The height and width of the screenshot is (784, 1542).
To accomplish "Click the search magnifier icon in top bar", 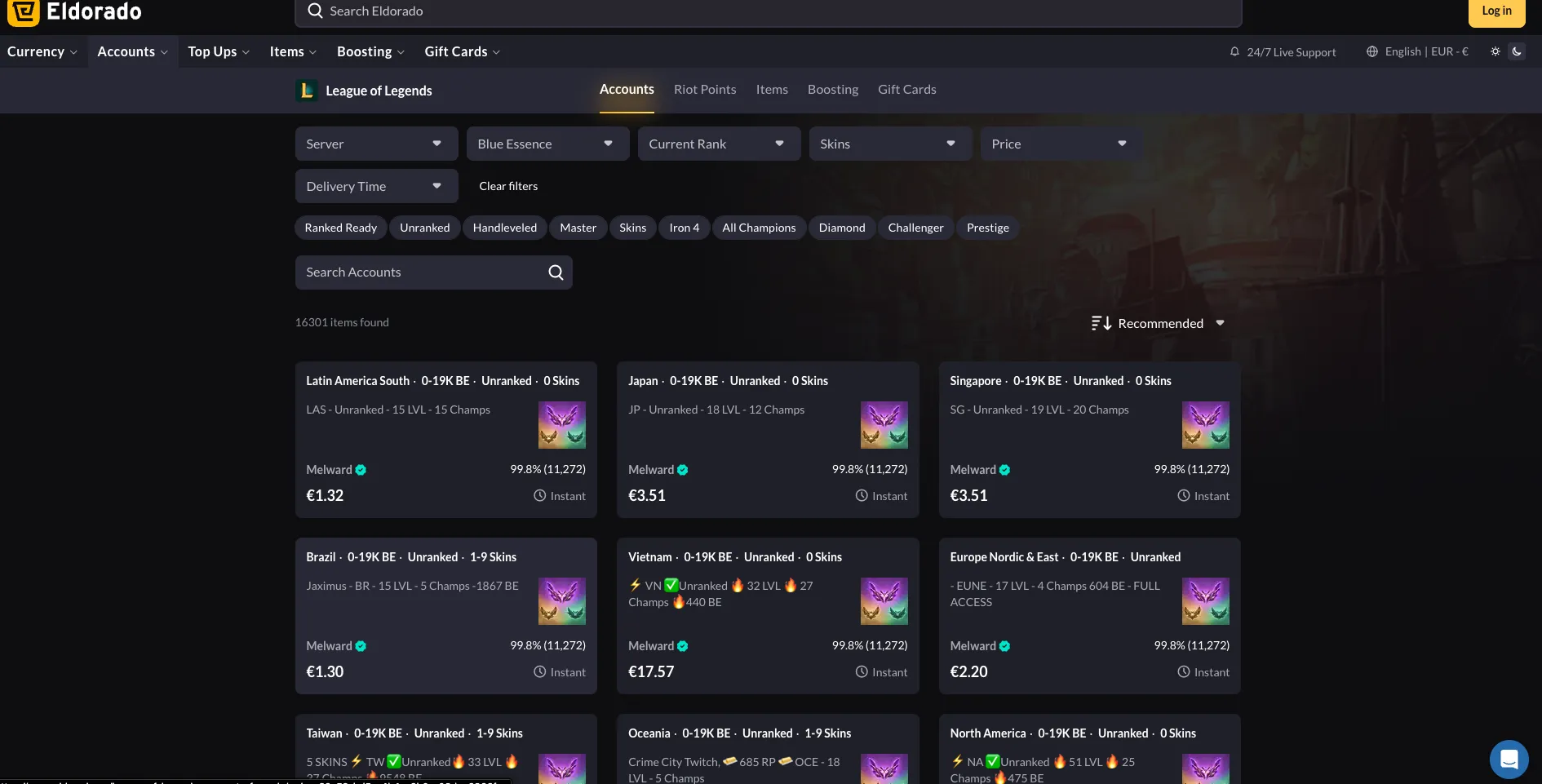I will [315, 11].
